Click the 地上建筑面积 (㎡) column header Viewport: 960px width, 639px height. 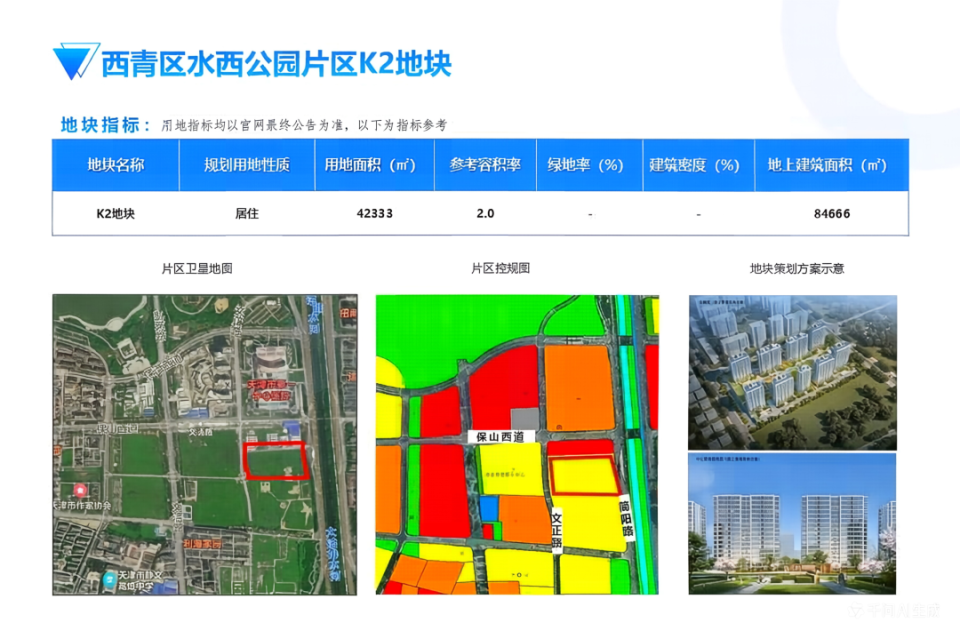(831, 165)
